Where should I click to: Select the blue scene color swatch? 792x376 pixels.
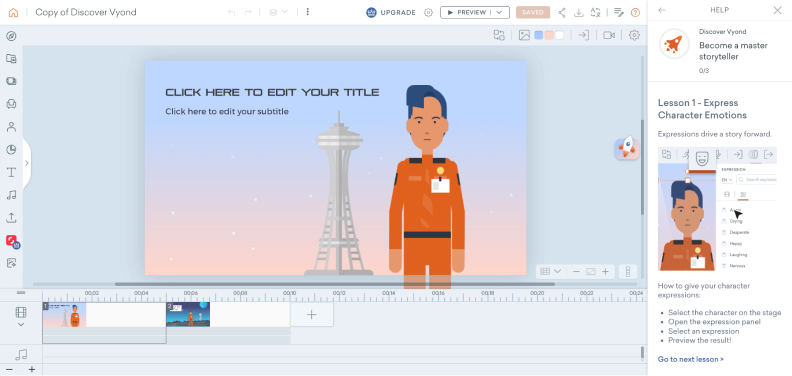539,35
